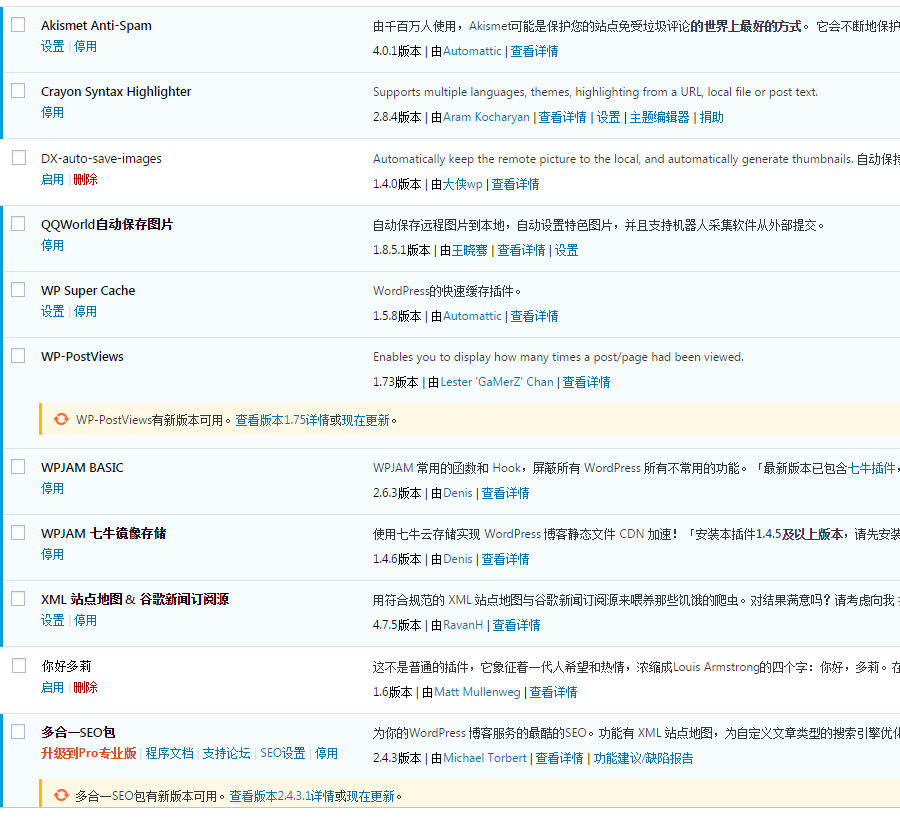Open 七牛插件 link in WPJAM BASIC description
This screenshot has height=831, width=900.
click(x=871, y=468)
